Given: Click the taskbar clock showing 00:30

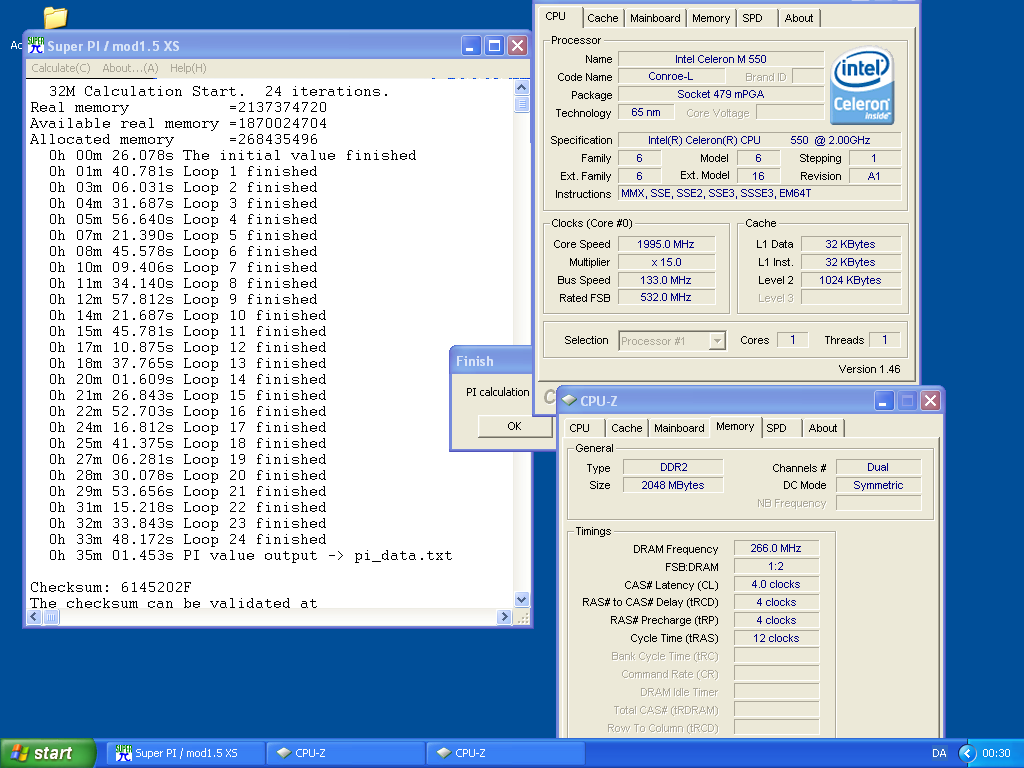Looking at the screenshot, I should (x=996, y=753).
